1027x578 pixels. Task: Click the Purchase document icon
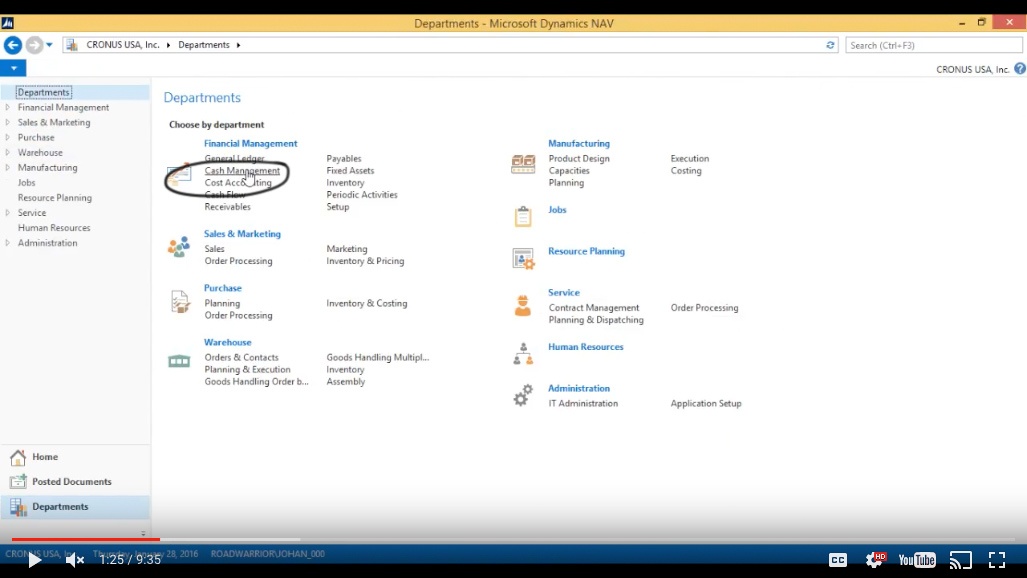click(x=179, y=301)
